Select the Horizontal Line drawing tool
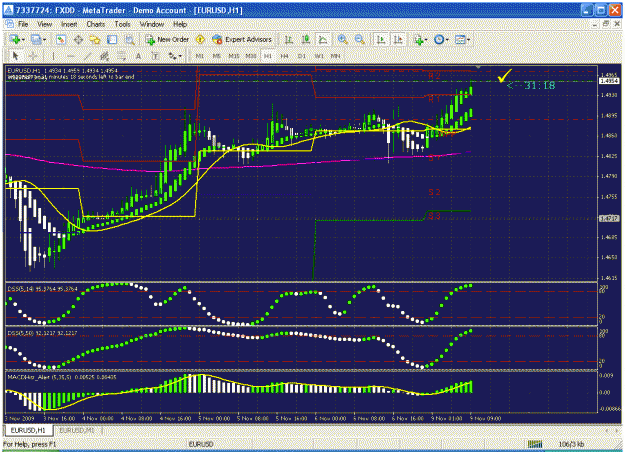Image resolution: width=625 pixels, height=452 pixels. 70,56
